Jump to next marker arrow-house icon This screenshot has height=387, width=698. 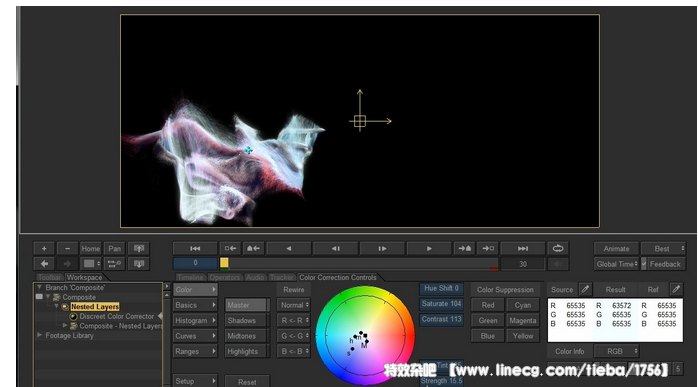(464, 248)
